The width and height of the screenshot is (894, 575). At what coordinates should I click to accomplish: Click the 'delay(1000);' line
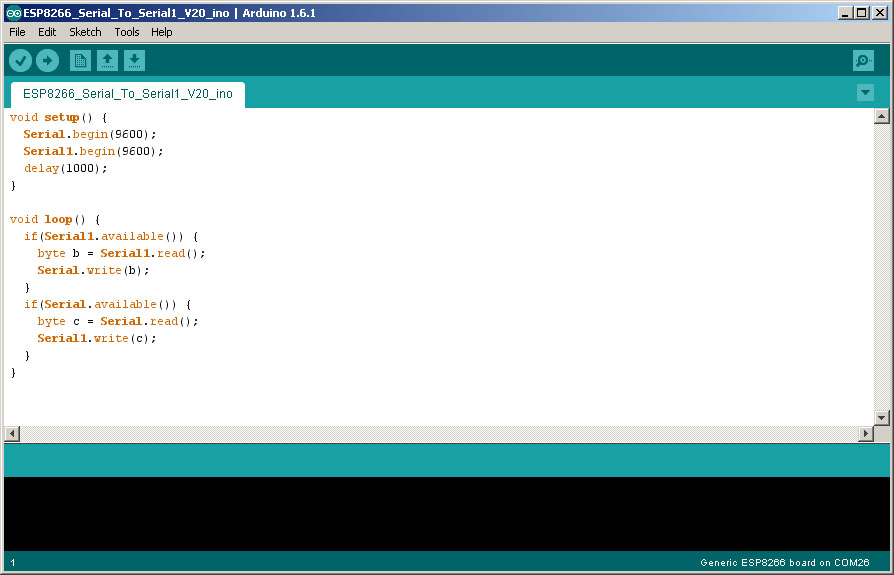pyautogui.click(x=66, y=169)
